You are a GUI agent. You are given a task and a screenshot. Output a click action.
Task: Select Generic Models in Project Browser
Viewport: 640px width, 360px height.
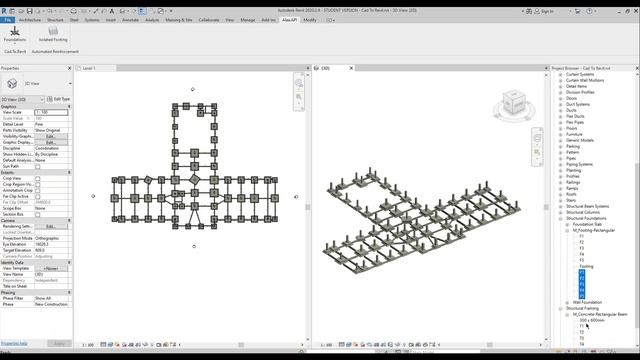pos(580,140)
